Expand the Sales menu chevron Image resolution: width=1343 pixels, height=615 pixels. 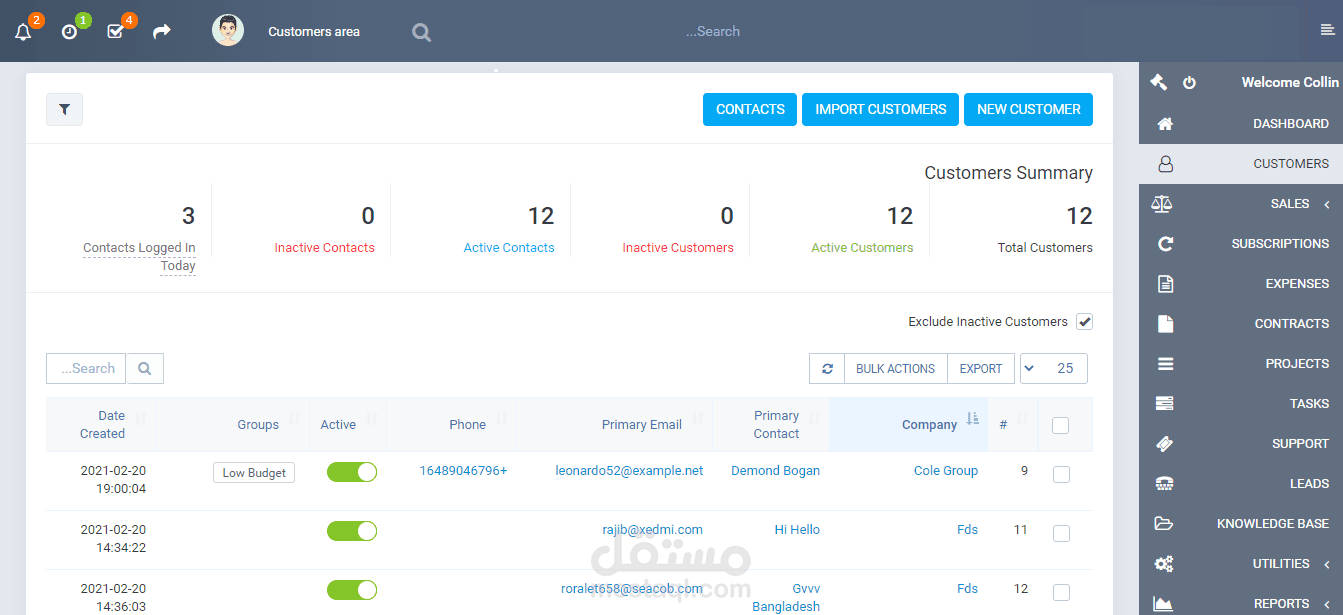click(1327, 205)
